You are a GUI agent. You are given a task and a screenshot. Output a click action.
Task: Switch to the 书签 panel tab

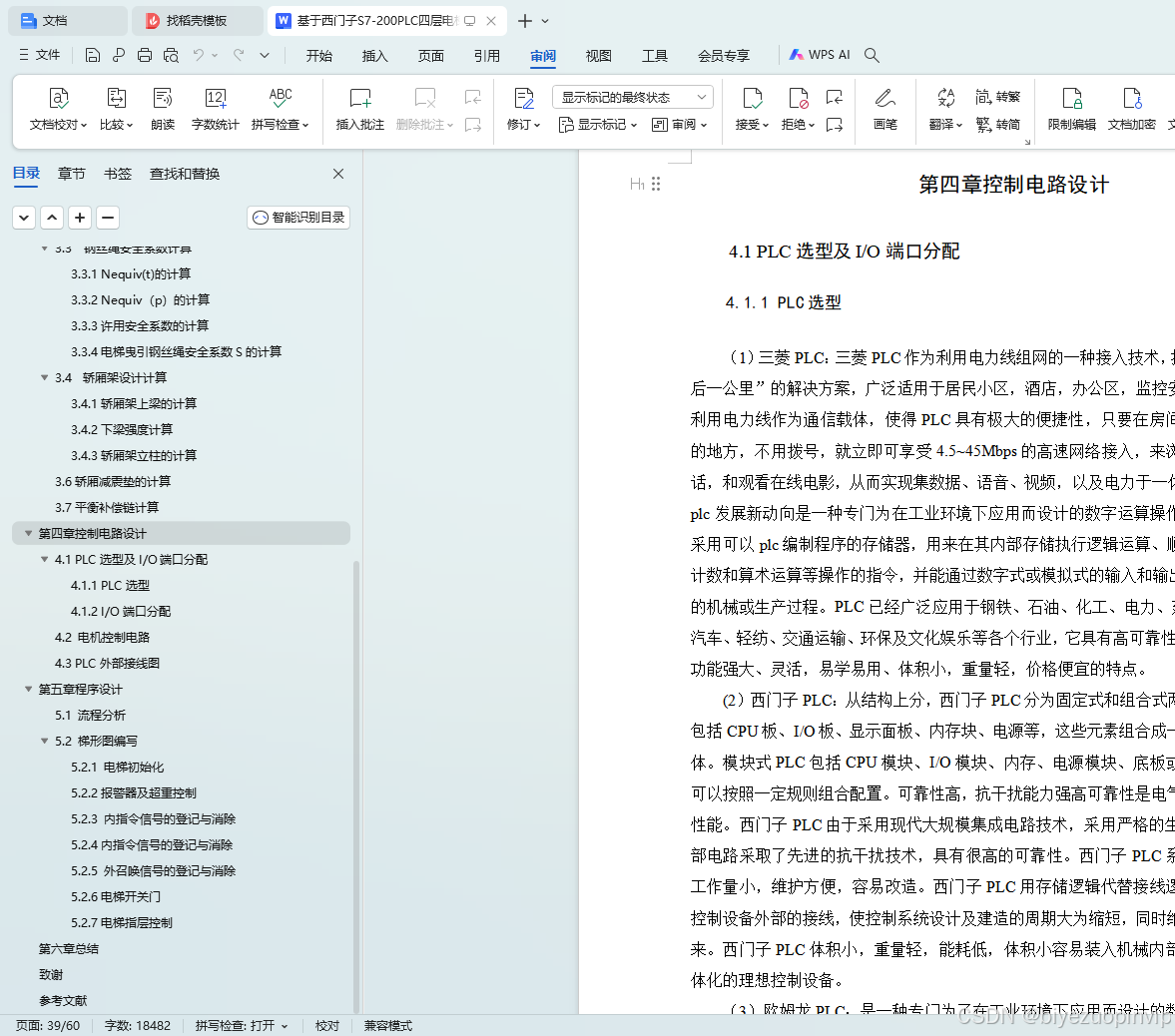(118, 174)
